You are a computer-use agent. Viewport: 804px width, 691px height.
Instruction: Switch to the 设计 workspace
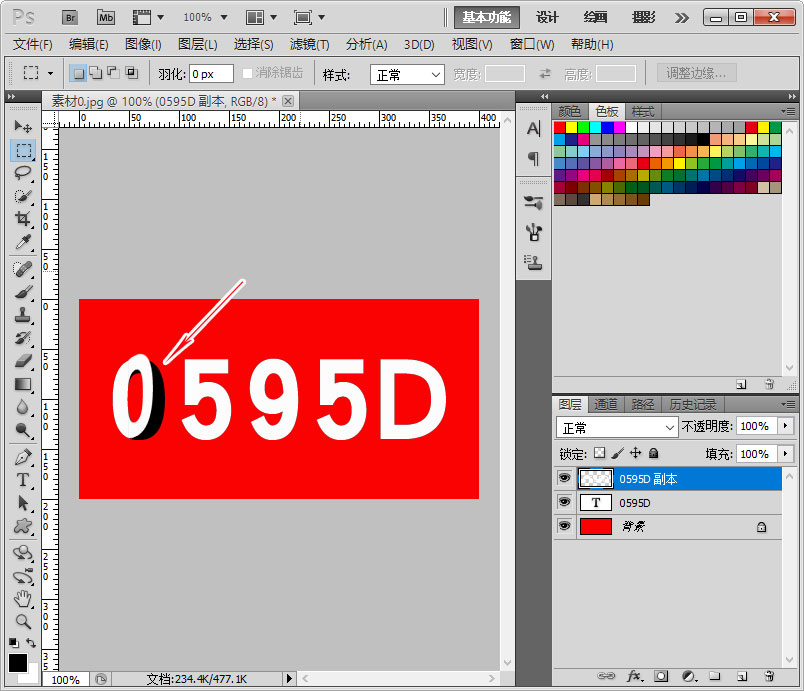547,17
